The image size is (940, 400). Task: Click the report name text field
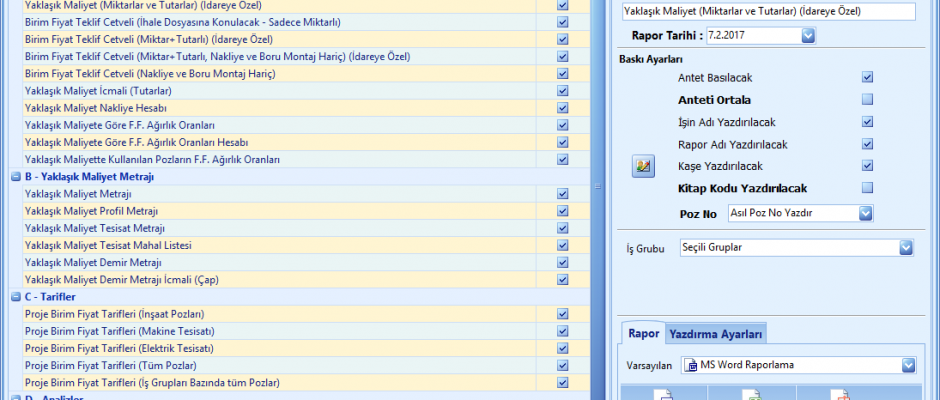point(768,11)
